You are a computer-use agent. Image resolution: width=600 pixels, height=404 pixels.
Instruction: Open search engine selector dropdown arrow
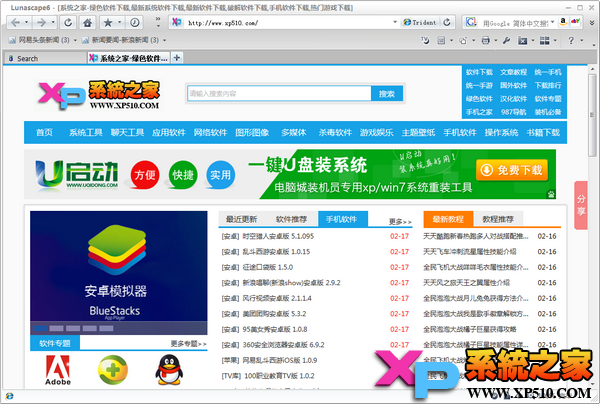[x=552, y=23]
